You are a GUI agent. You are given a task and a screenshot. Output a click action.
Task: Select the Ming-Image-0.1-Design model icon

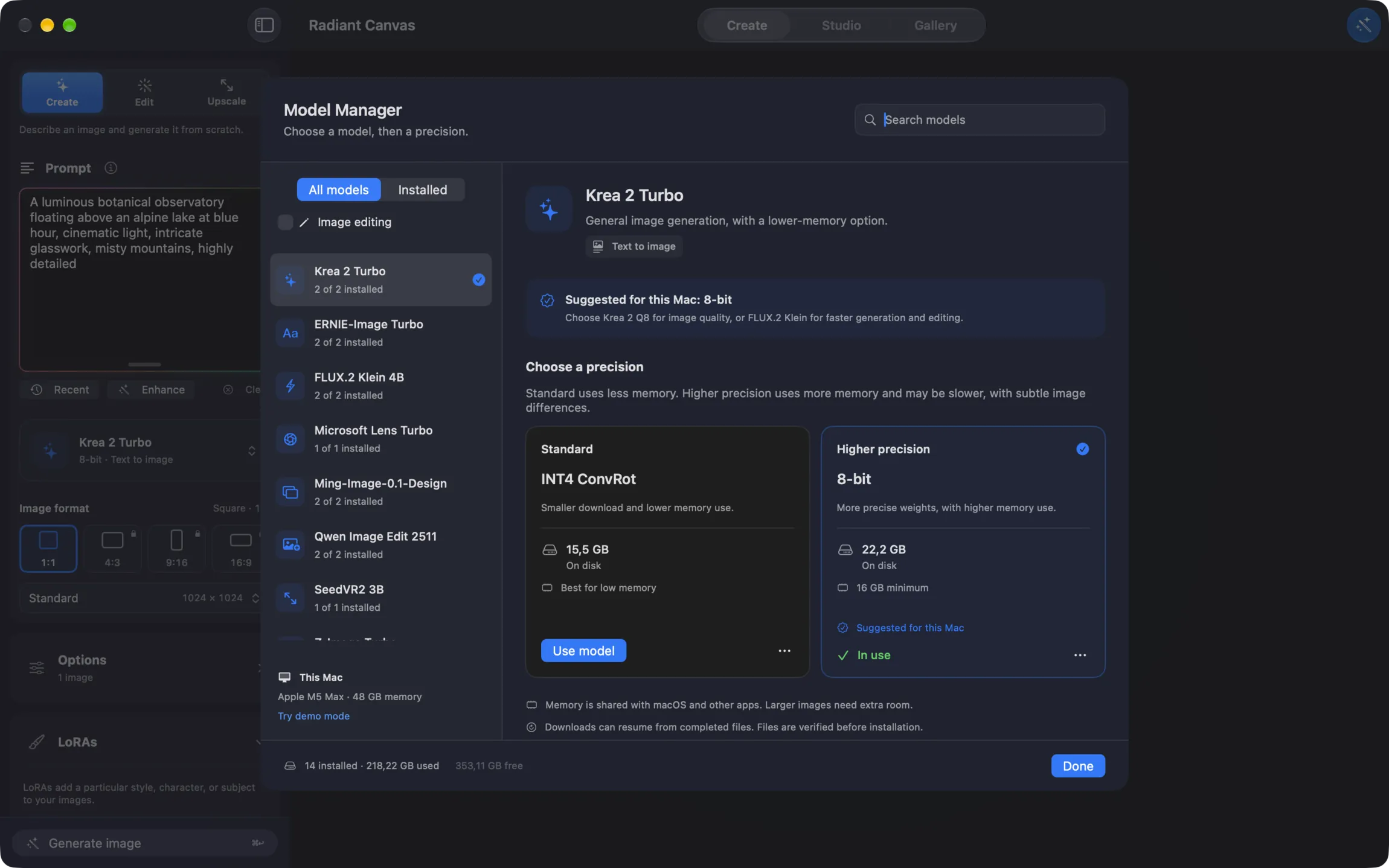click(290, 493)
